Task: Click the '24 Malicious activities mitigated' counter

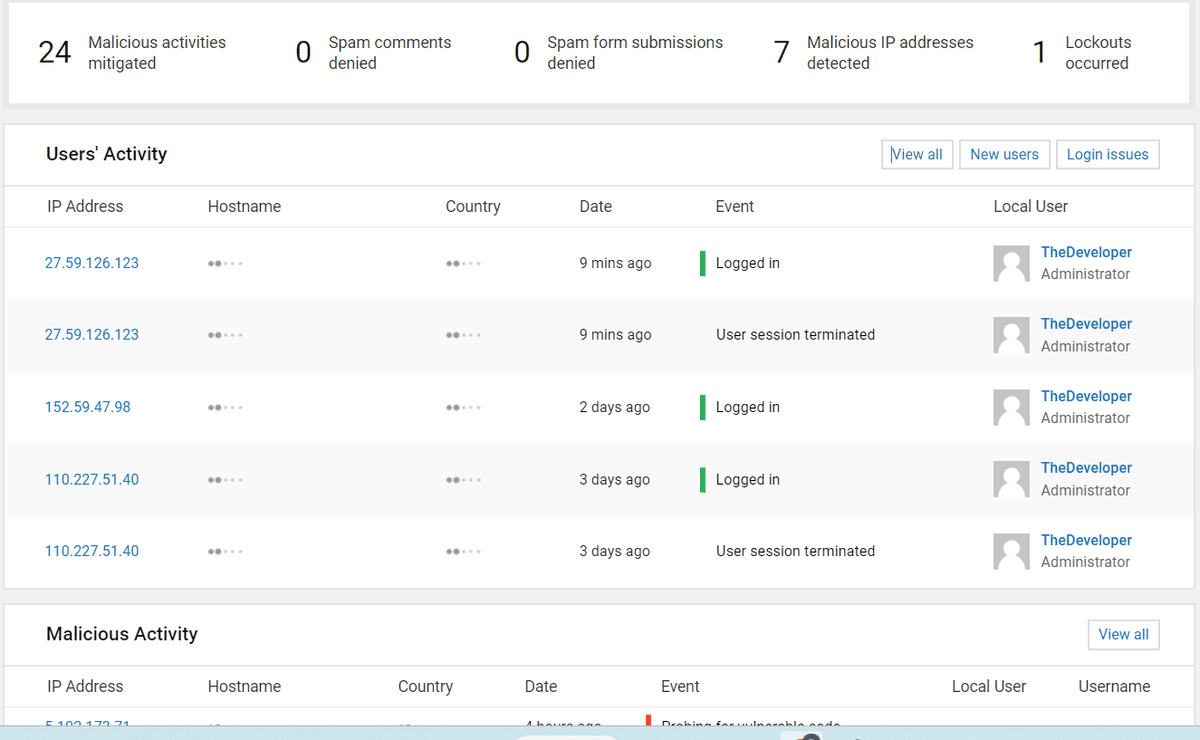Action: click(128, 52)
